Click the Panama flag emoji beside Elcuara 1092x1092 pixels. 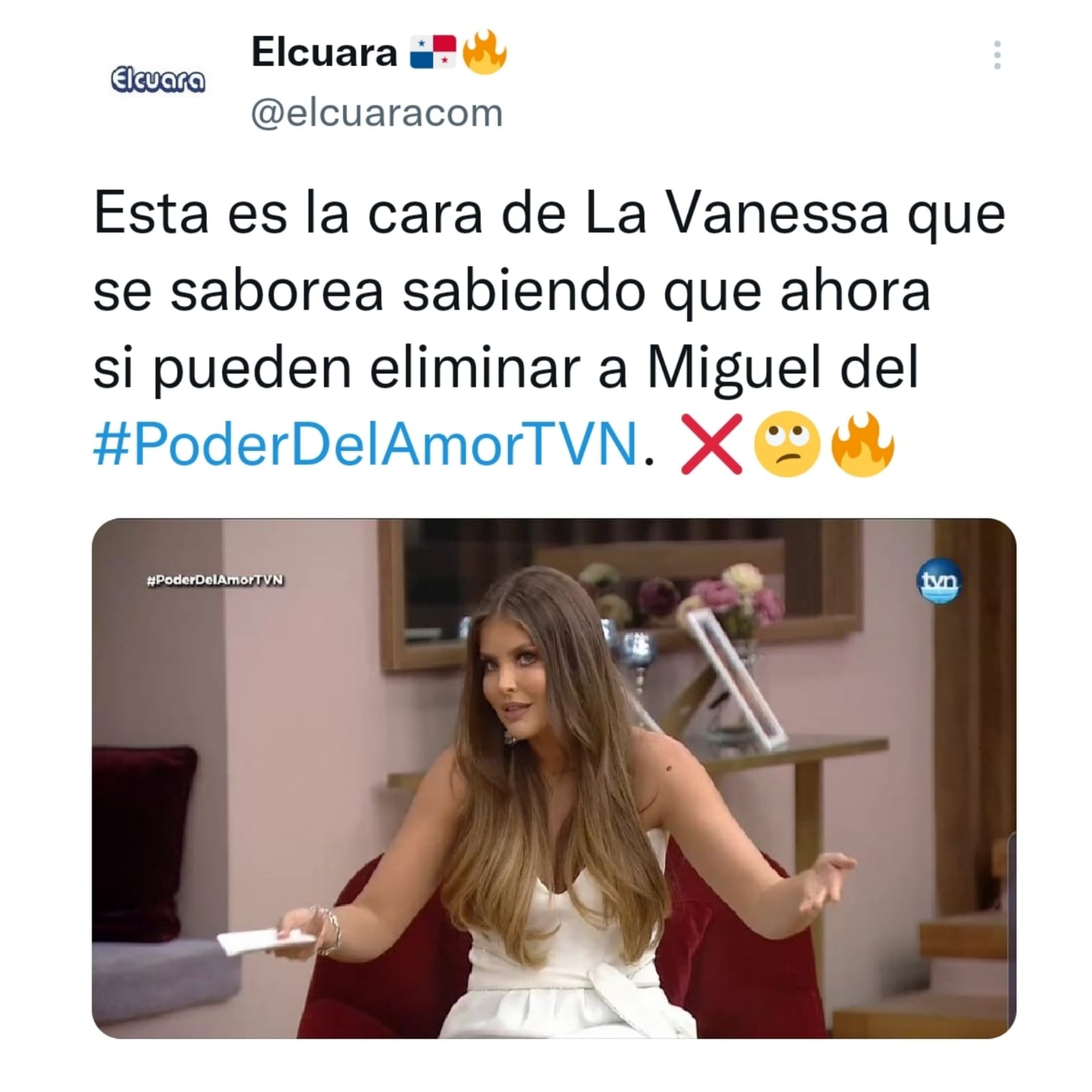click(x=433, y=53)
